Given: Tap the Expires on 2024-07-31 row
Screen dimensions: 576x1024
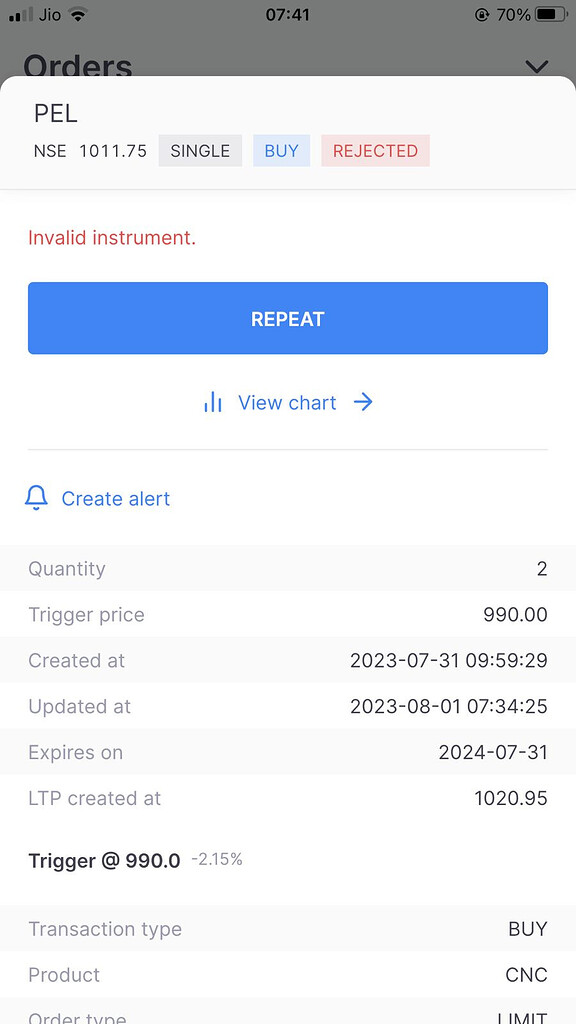Looking at the screenshot, I should pos(288,752).
